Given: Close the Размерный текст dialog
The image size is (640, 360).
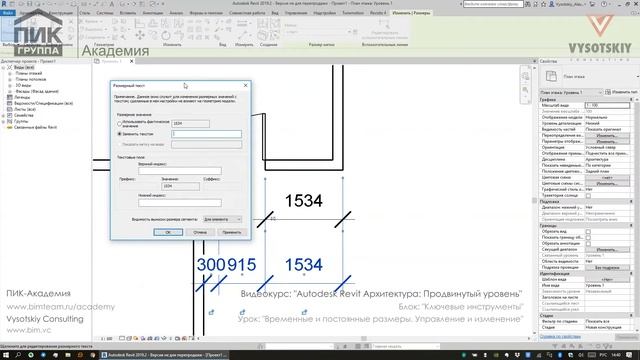Looking at the screenshot, I should pyautogui.click(x=245, y=85).
